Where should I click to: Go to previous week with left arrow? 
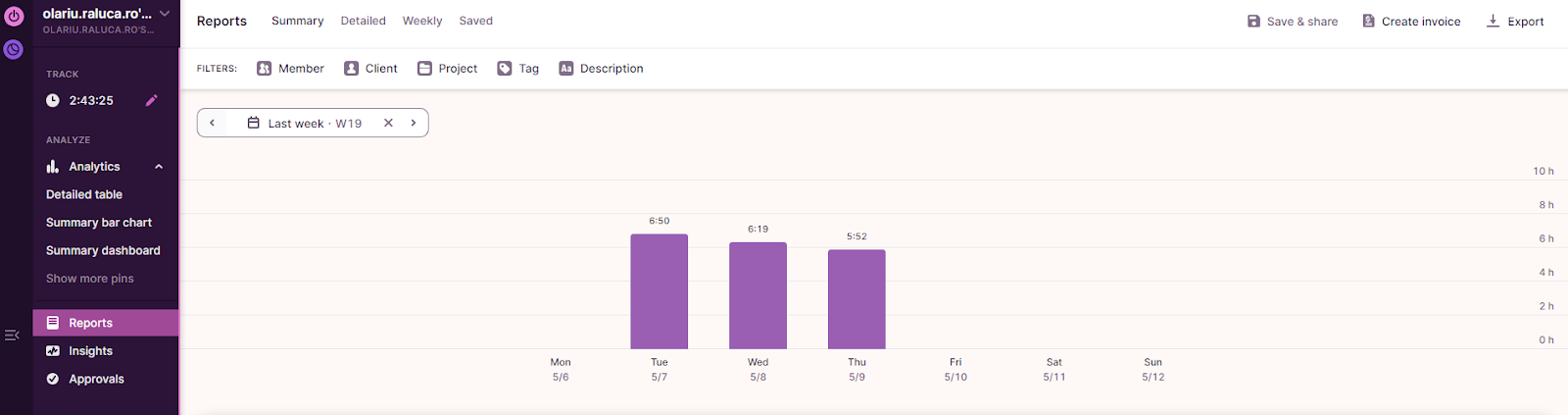coord(213,123)
